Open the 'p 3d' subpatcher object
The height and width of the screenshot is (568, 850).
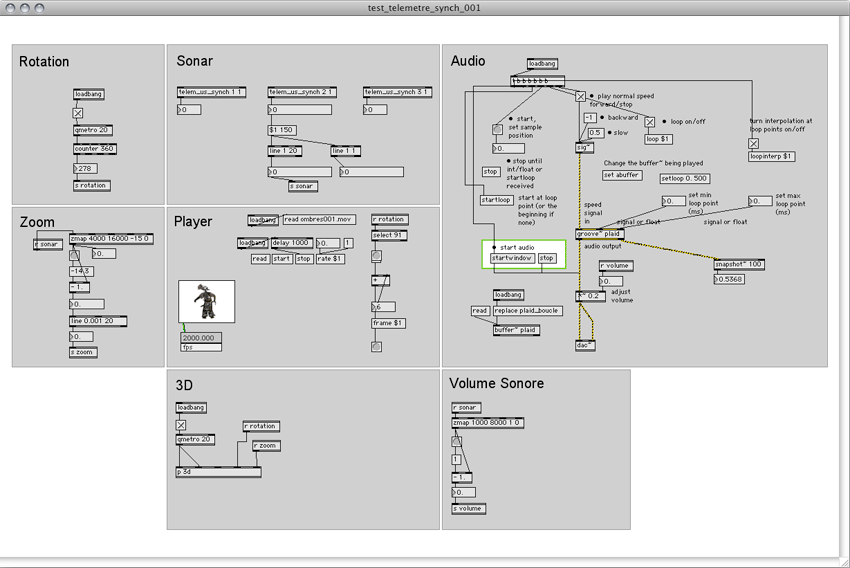[217, 472]
